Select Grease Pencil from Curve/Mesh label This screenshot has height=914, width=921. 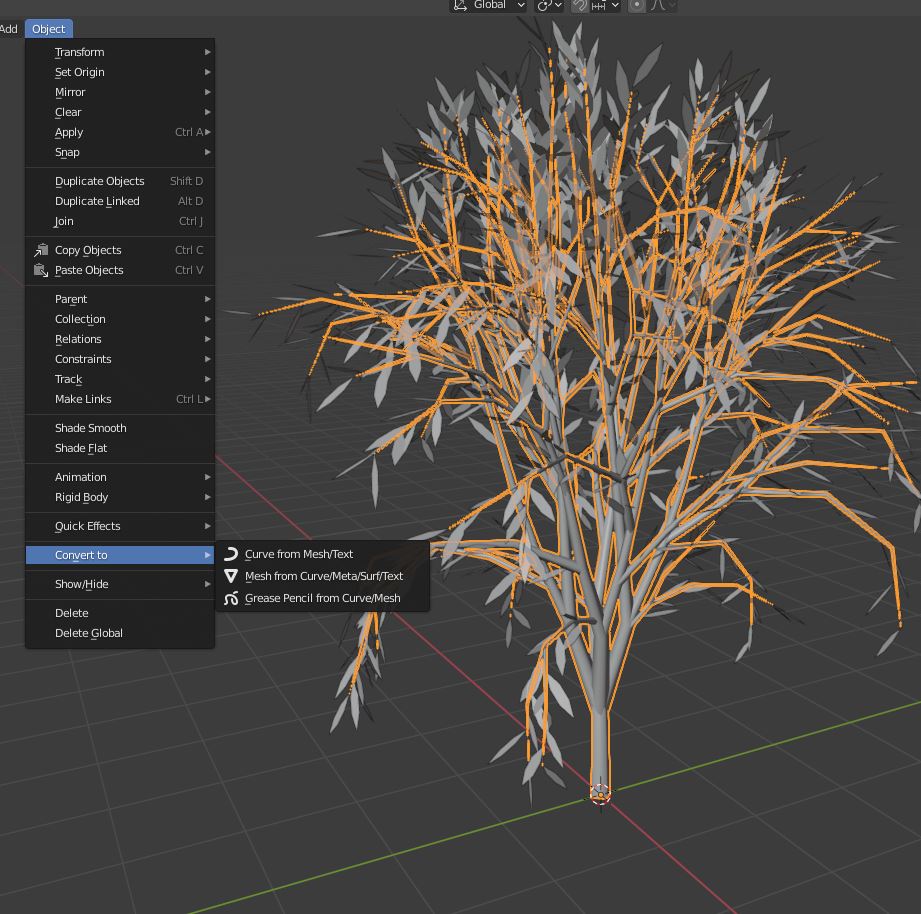pyautogui.click(x=322, y=598)
